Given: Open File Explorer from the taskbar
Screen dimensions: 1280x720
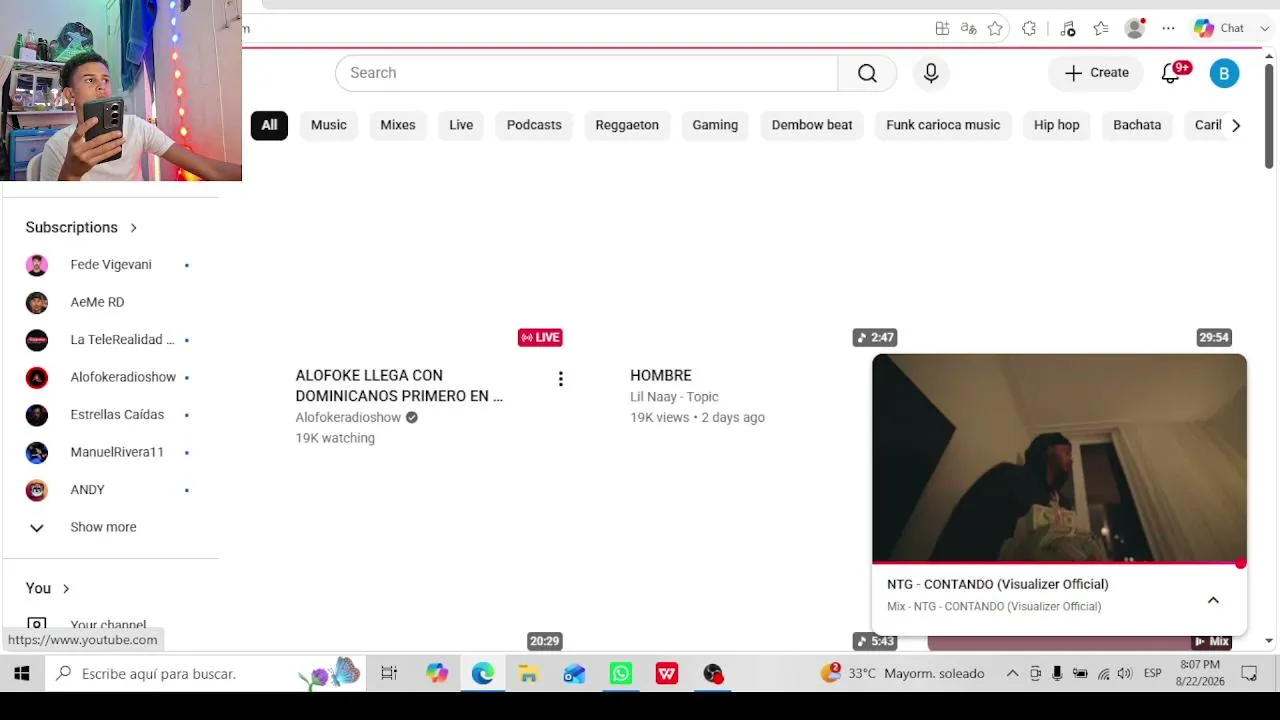Looking at the screenshot, I should pyautogui.click(x=528, y=674).
